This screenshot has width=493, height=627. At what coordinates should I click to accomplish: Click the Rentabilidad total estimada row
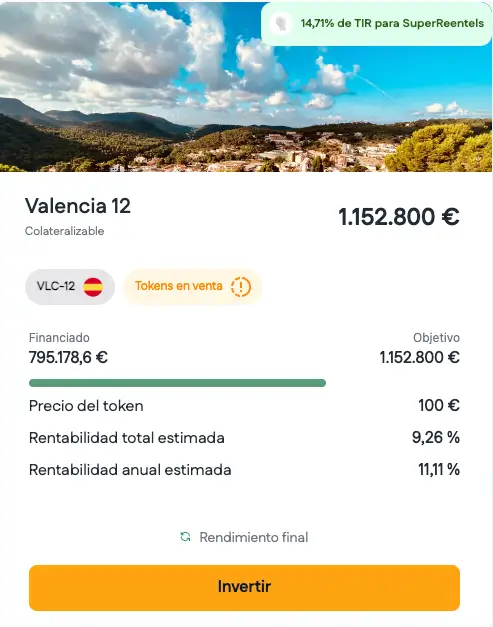(244, 438)
